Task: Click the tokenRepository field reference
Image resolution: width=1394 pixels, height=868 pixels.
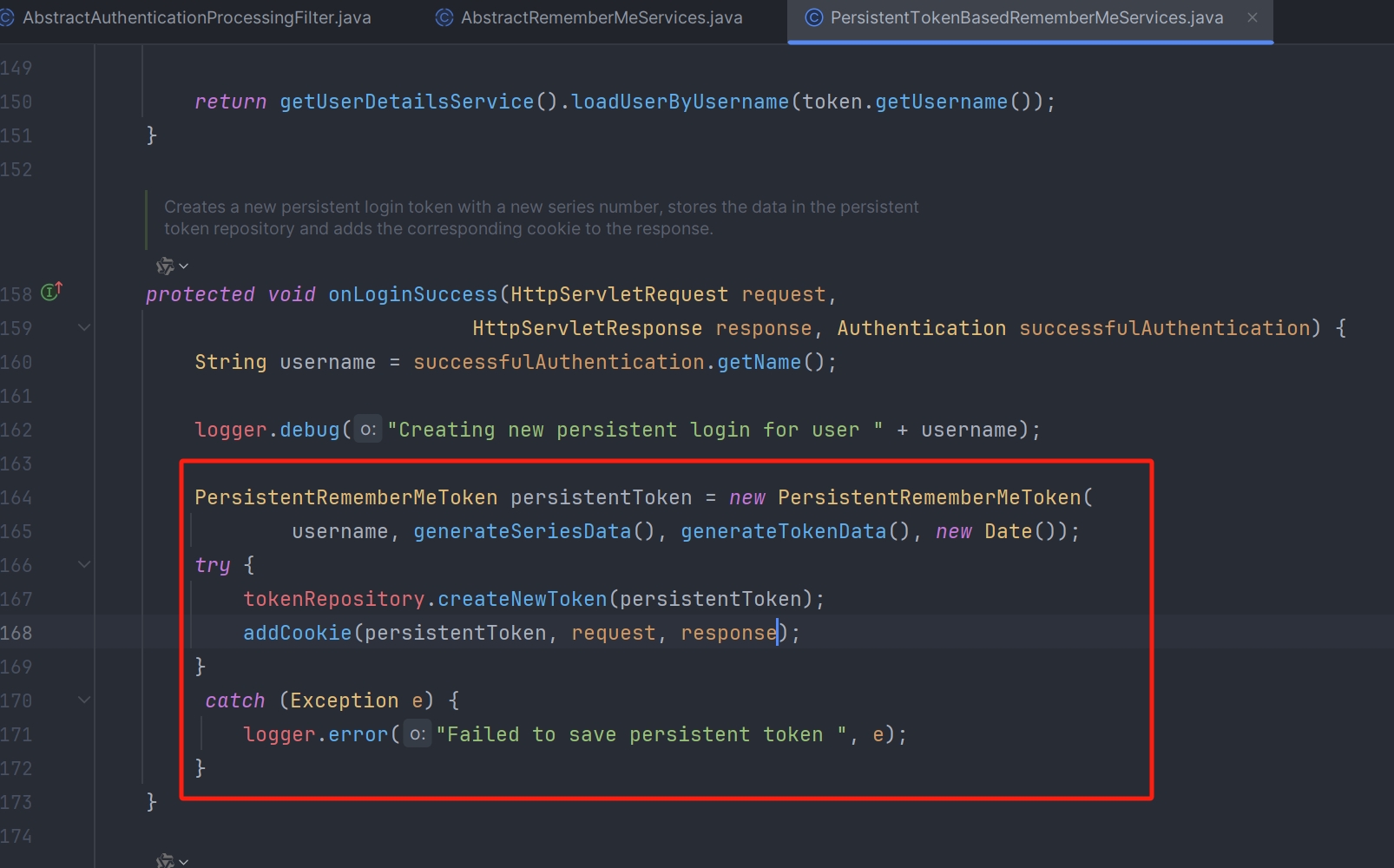Action: pos(334,599)
